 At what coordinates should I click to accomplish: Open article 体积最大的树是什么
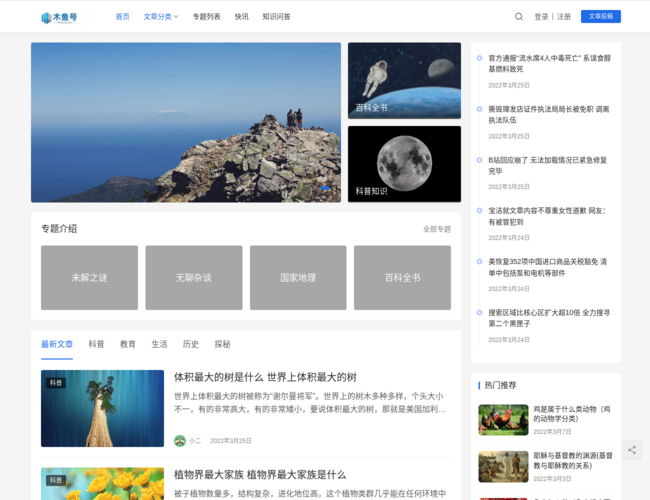[265, 377]
